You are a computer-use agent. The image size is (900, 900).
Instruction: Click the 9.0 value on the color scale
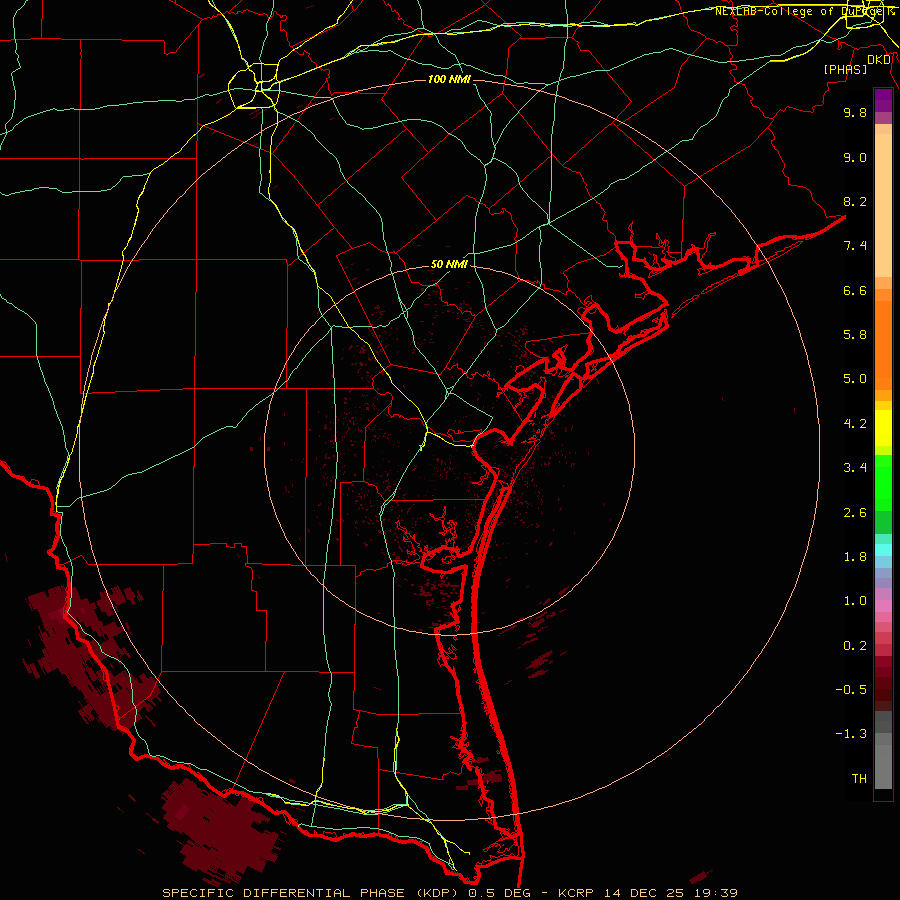(855, 157)
